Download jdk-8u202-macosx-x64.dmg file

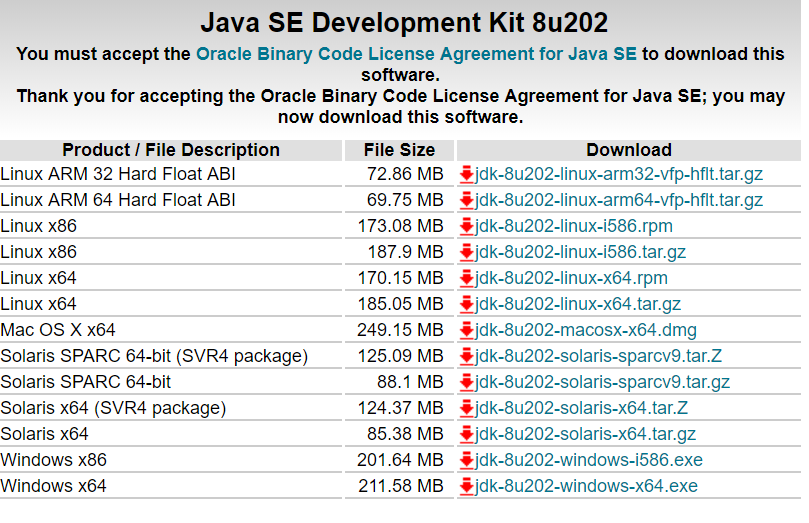(x=586, y=330)
